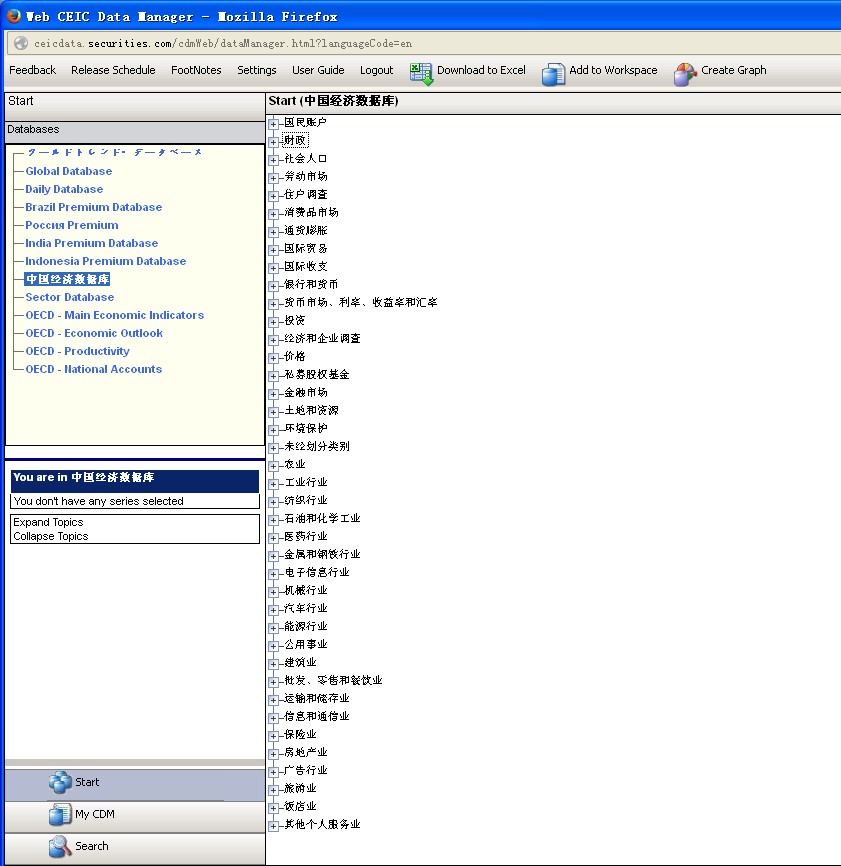Select the Россия Premium database
This screenshot has height=866, width=841.
point(71,225)
